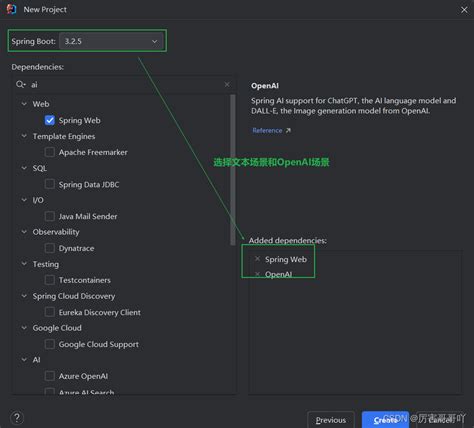This screenshot has width=474, height=428.
Task: Click the Previous button
Action: pyautogui.click(x=331, y=420)
